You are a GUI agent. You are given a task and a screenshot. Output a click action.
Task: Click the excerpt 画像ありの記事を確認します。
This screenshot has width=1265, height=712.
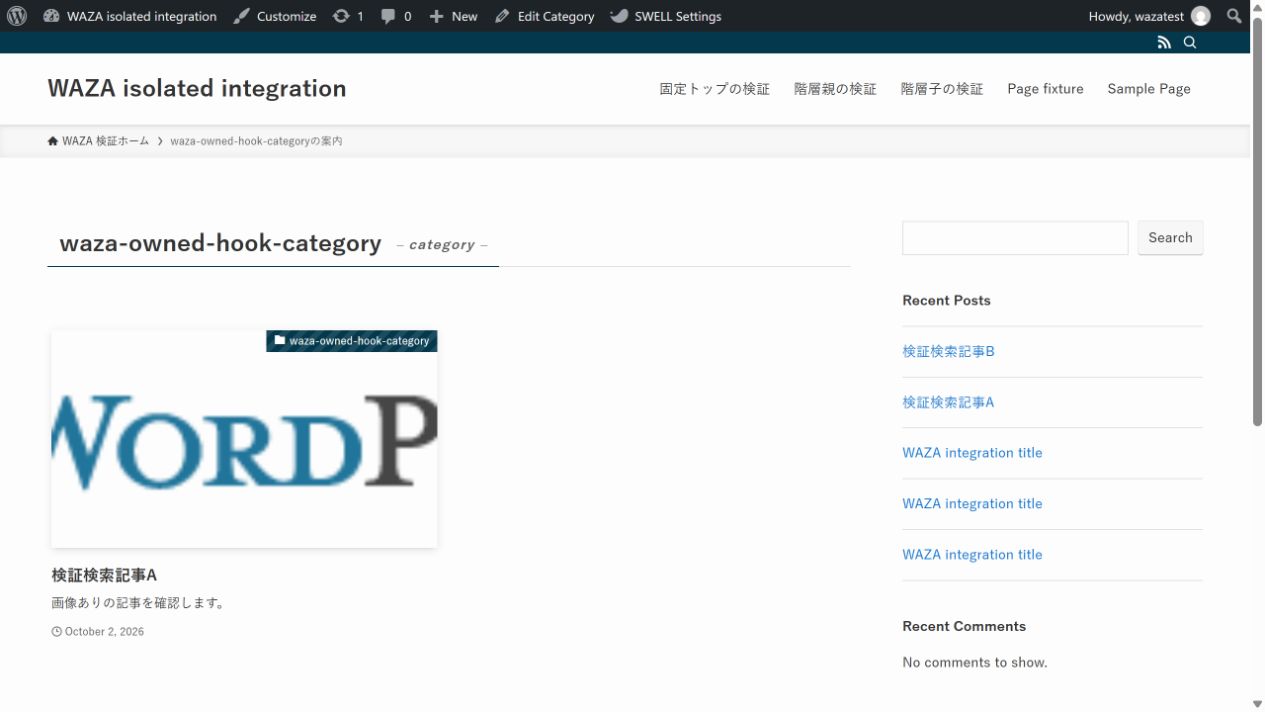[x=139, y=603]
